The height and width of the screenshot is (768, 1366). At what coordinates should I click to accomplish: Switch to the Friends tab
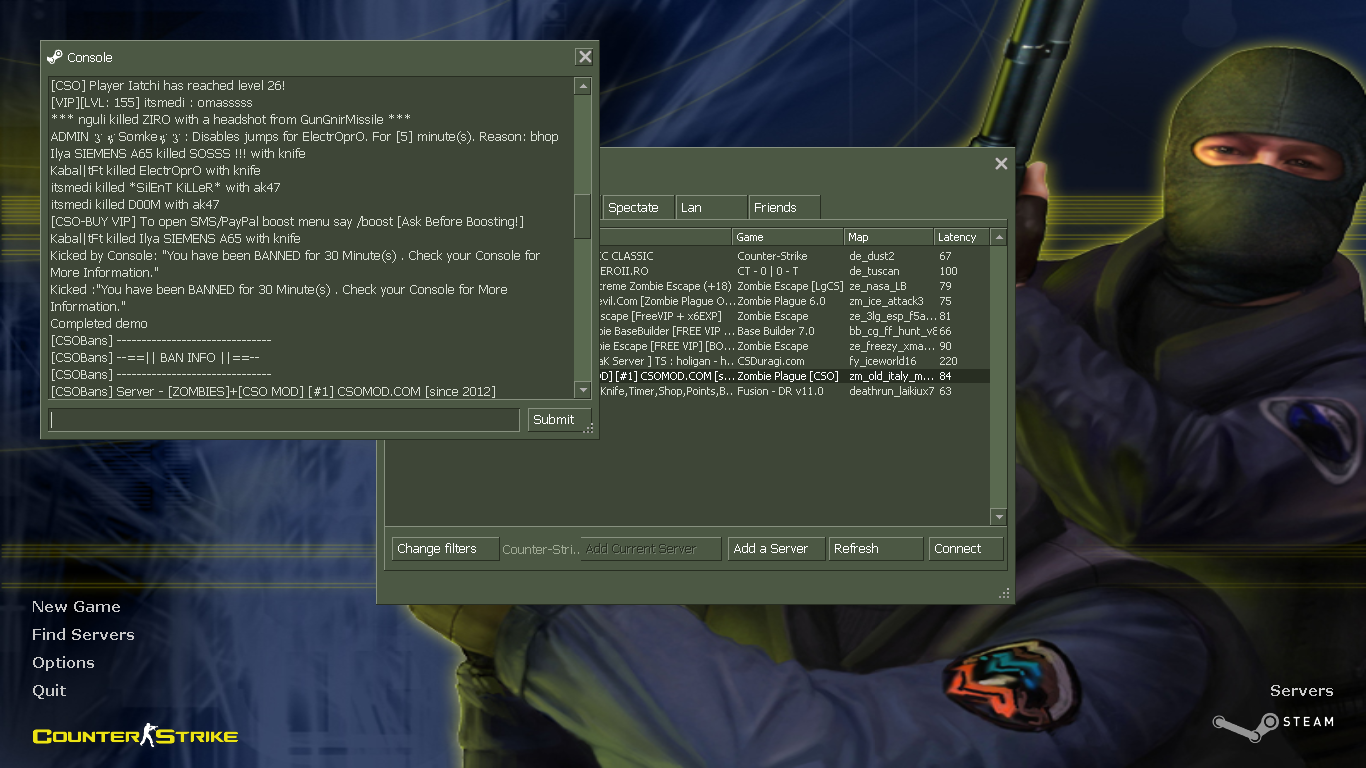coord(783,208)
